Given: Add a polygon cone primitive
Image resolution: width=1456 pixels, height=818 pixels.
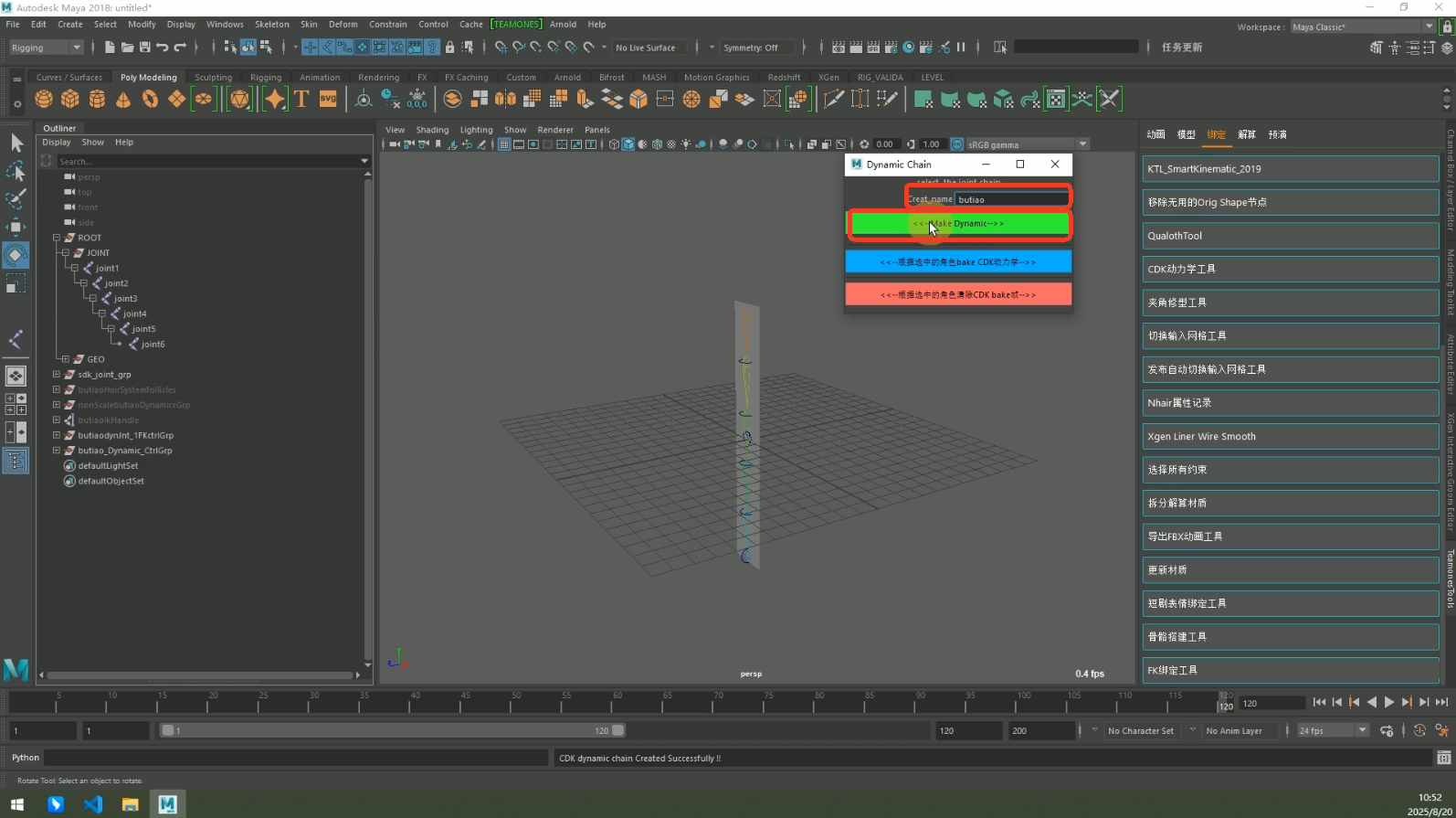Looking at the screenshot, I should (x=123, y=99).
